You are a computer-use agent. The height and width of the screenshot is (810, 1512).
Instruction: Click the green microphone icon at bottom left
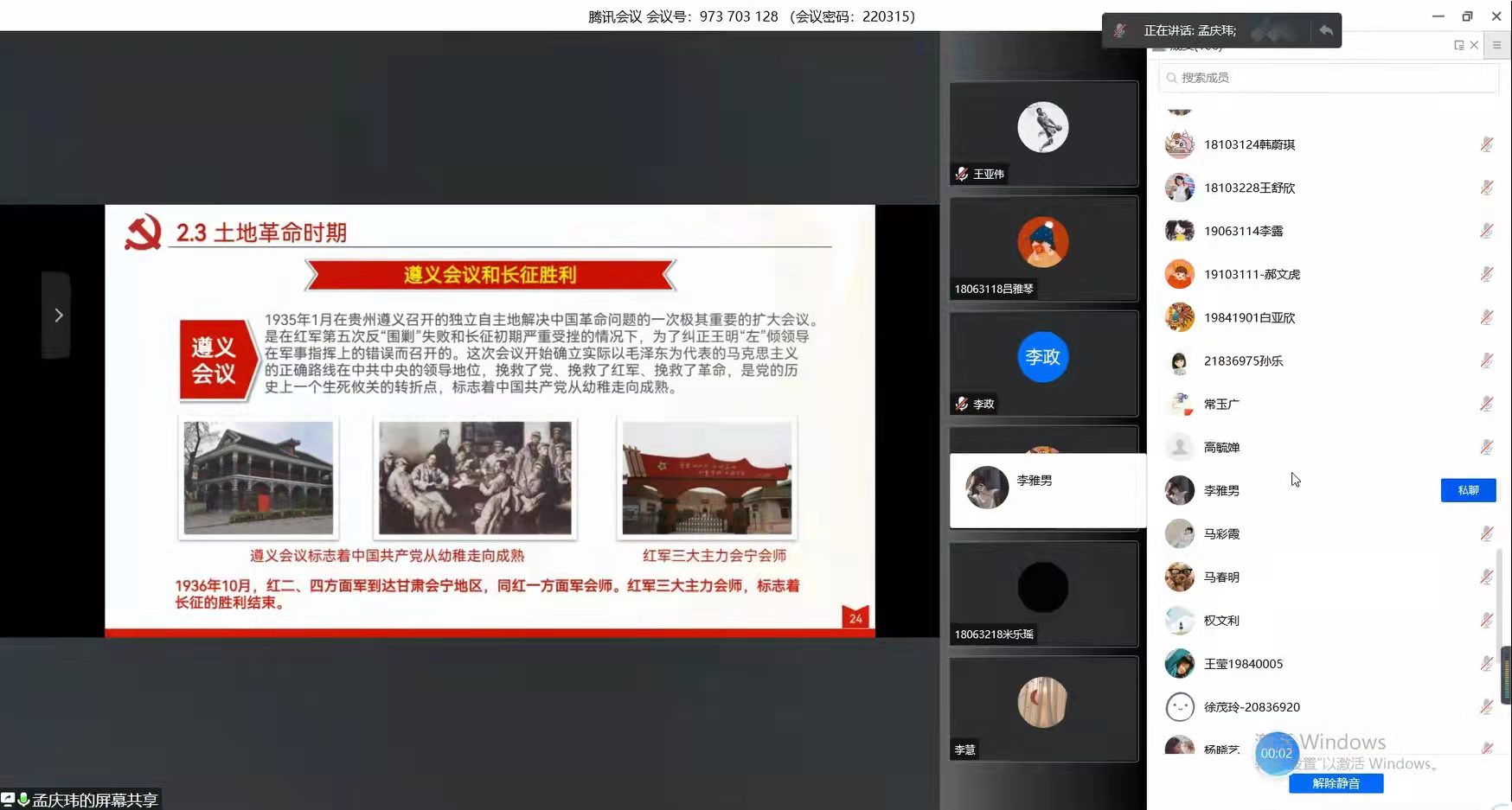point(23,800)
